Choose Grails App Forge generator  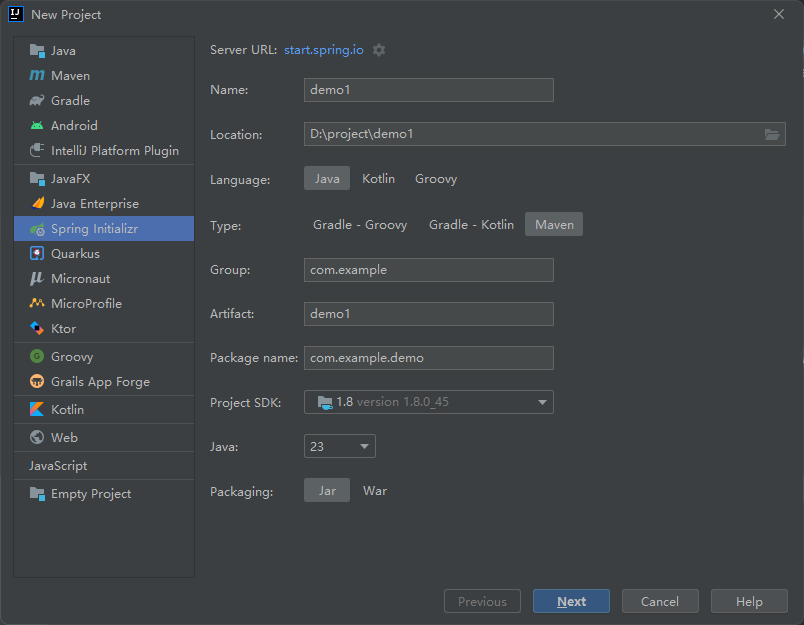click(x=100, y=382)
